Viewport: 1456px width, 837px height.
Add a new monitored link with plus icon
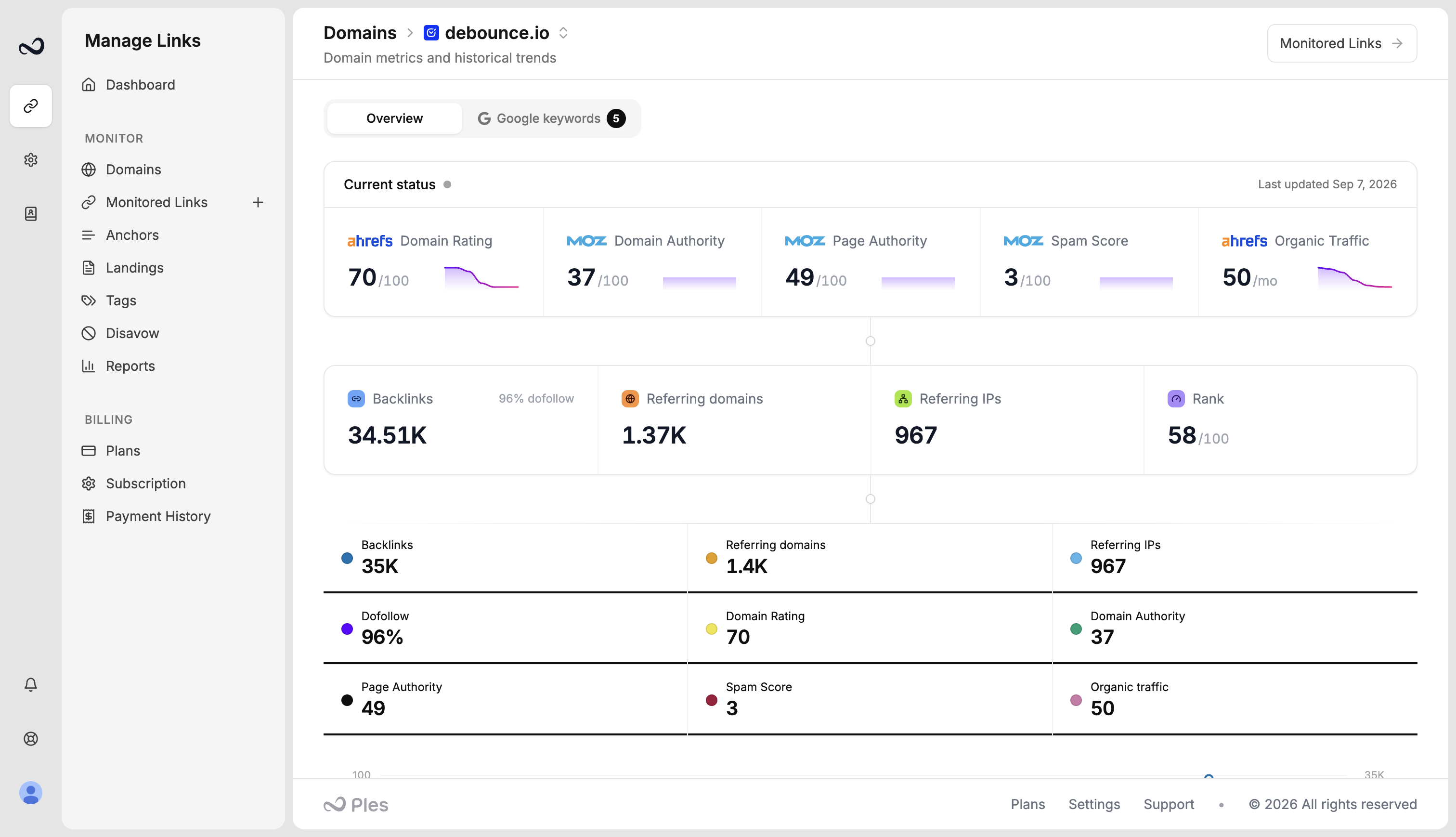258,202
